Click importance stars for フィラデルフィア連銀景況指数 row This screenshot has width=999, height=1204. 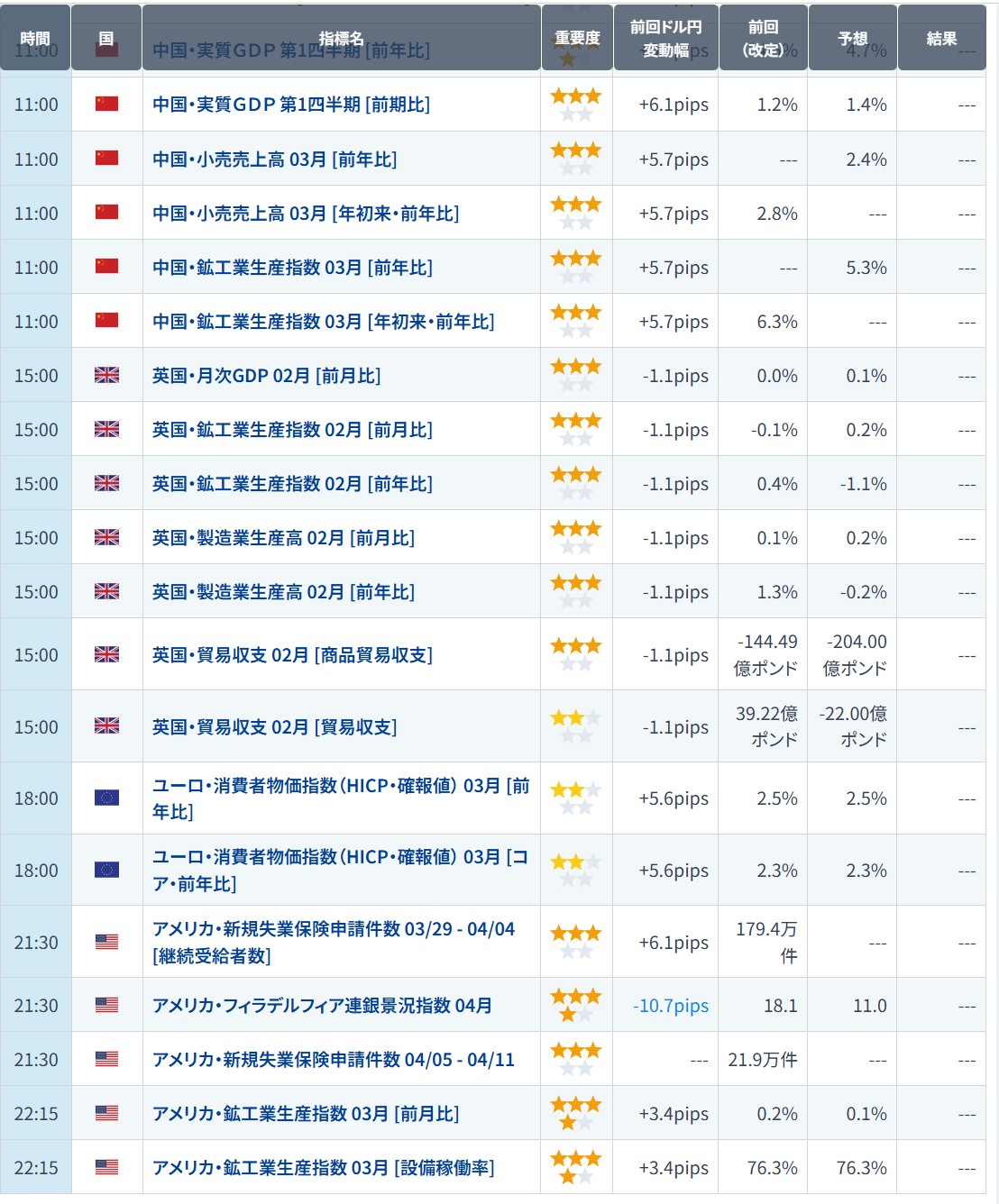tap(576, 1005)
